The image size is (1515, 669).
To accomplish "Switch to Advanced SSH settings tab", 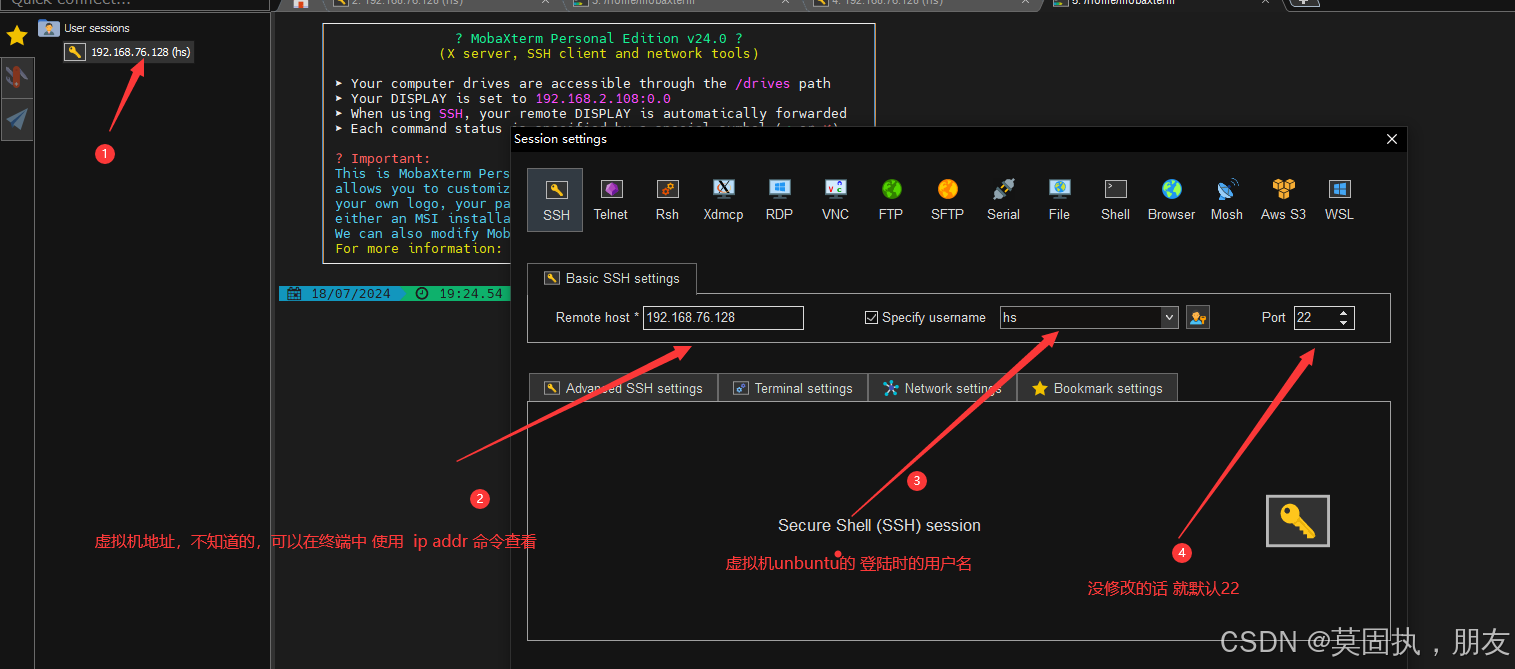I will coord(623,388).
